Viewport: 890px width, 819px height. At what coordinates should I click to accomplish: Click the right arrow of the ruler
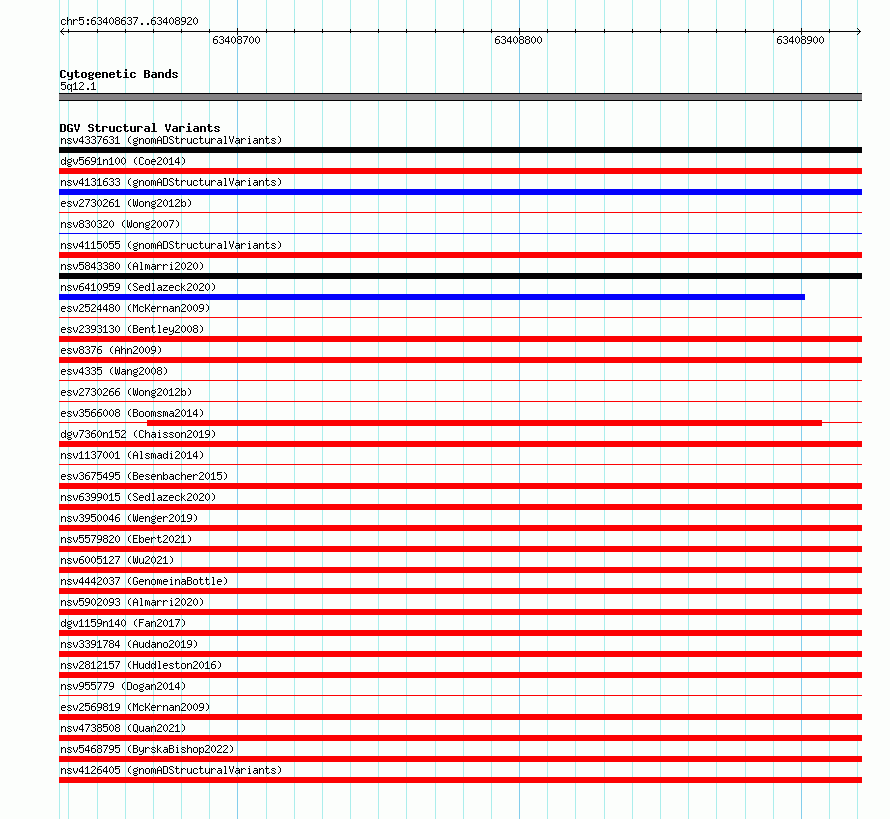(x=859, y=31)
